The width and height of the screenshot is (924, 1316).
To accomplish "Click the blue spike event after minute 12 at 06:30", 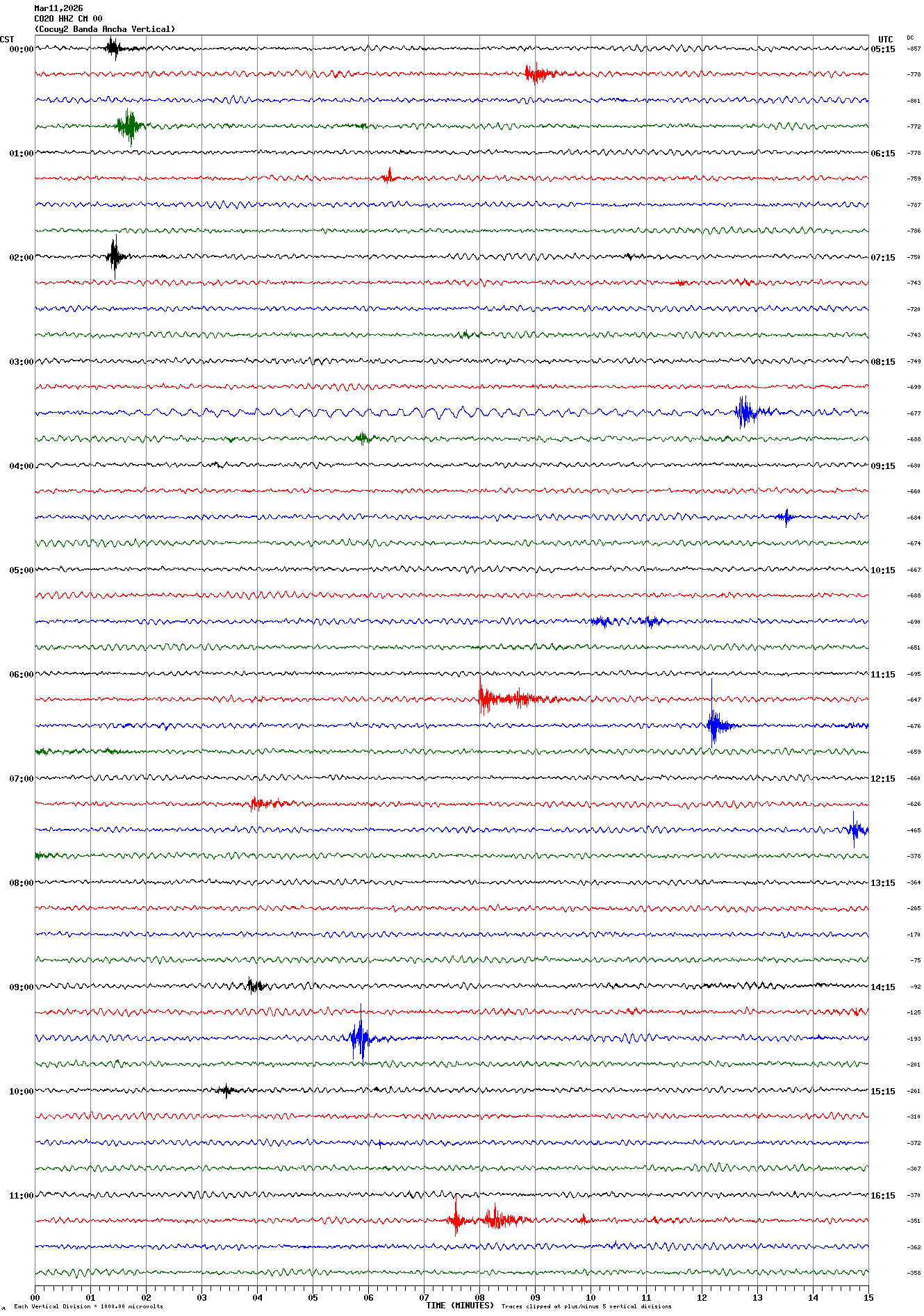I will click(x=713, y=725).
